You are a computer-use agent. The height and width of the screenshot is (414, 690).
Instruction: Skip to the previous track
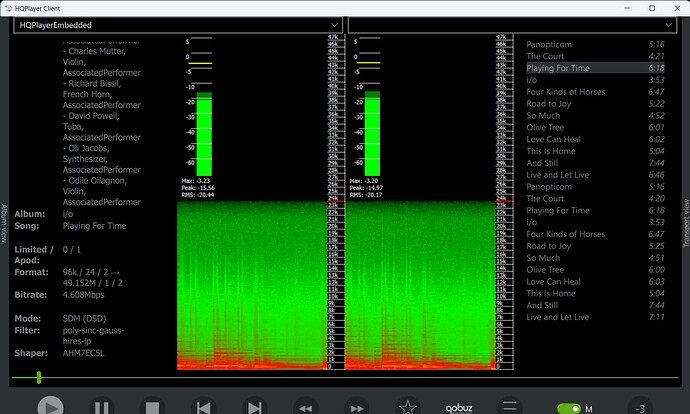[x=203, y=407]
